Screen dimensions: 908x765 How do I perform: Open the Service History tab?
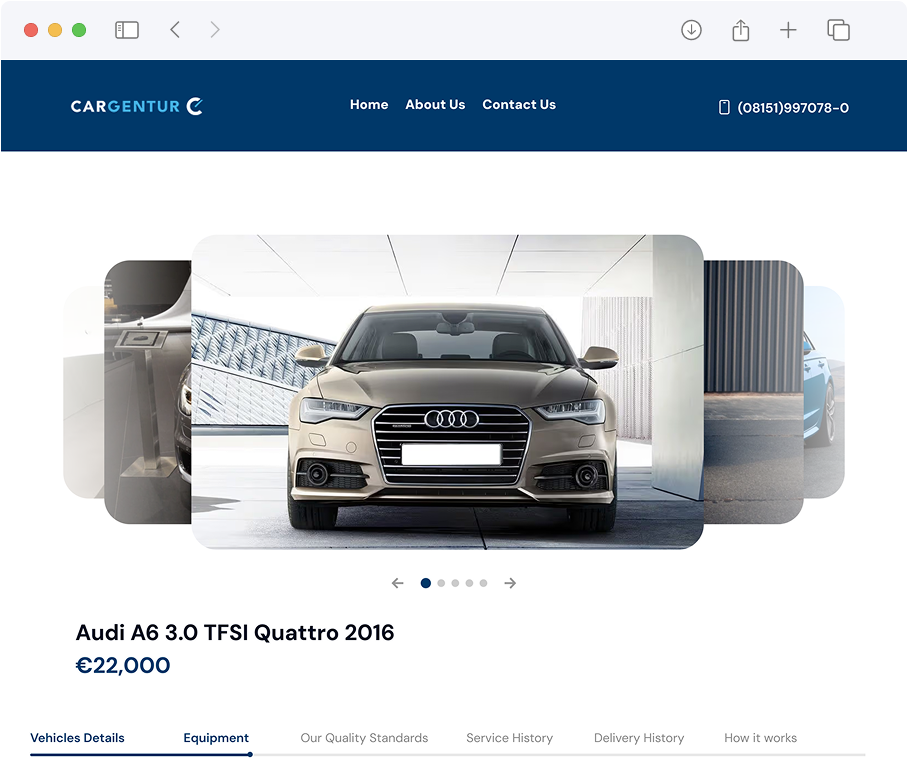click(x=510, y=738)
